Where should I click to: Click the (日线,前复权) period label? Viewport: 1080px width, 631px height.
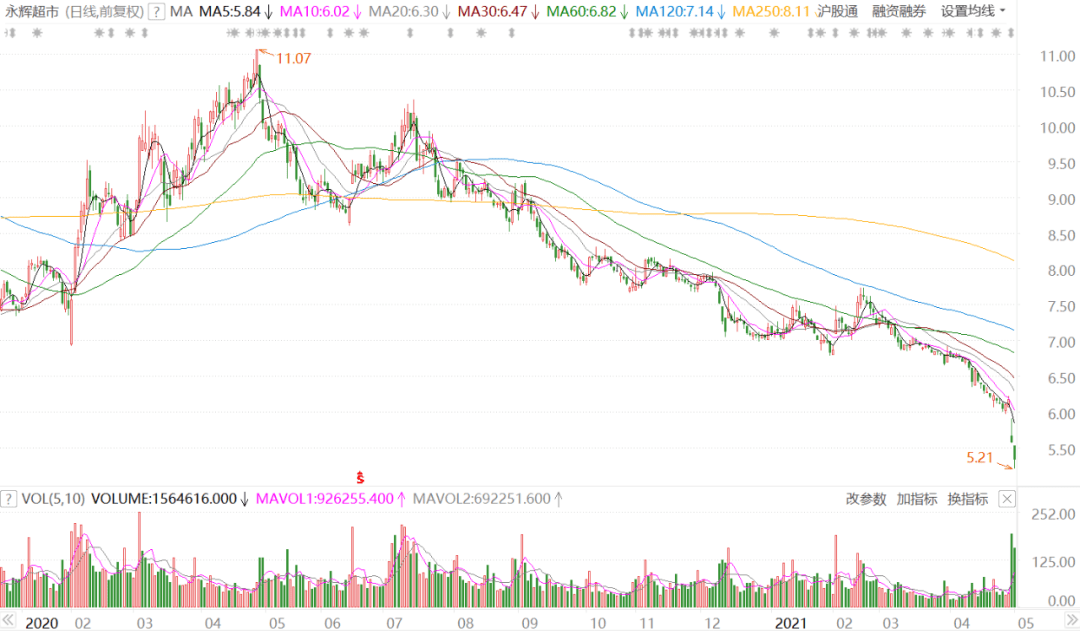click(x=103, y=12)
